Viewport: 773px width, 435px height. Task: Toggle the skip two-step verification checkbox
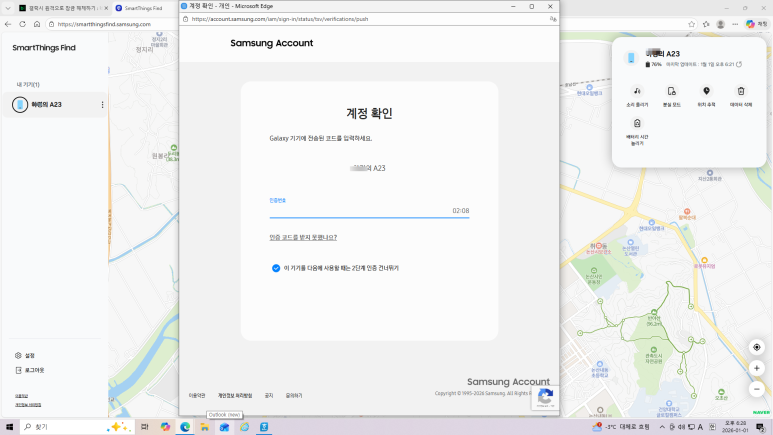click(276, 268)
